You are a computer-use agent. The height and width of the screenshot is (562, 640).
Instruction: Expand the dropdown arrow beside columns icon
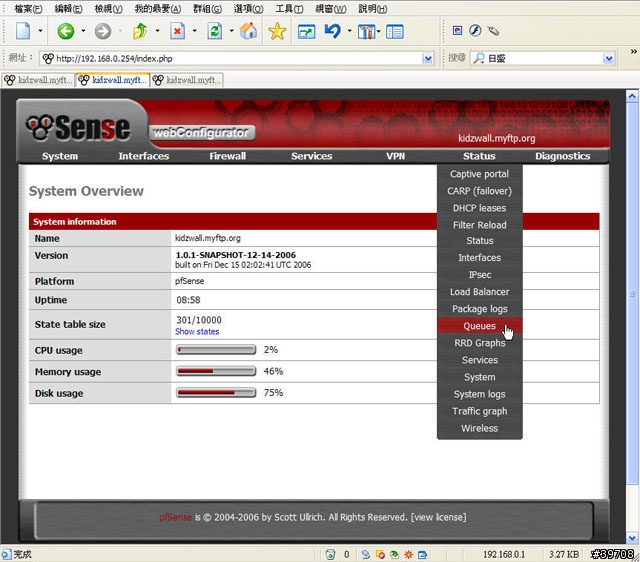378,31
